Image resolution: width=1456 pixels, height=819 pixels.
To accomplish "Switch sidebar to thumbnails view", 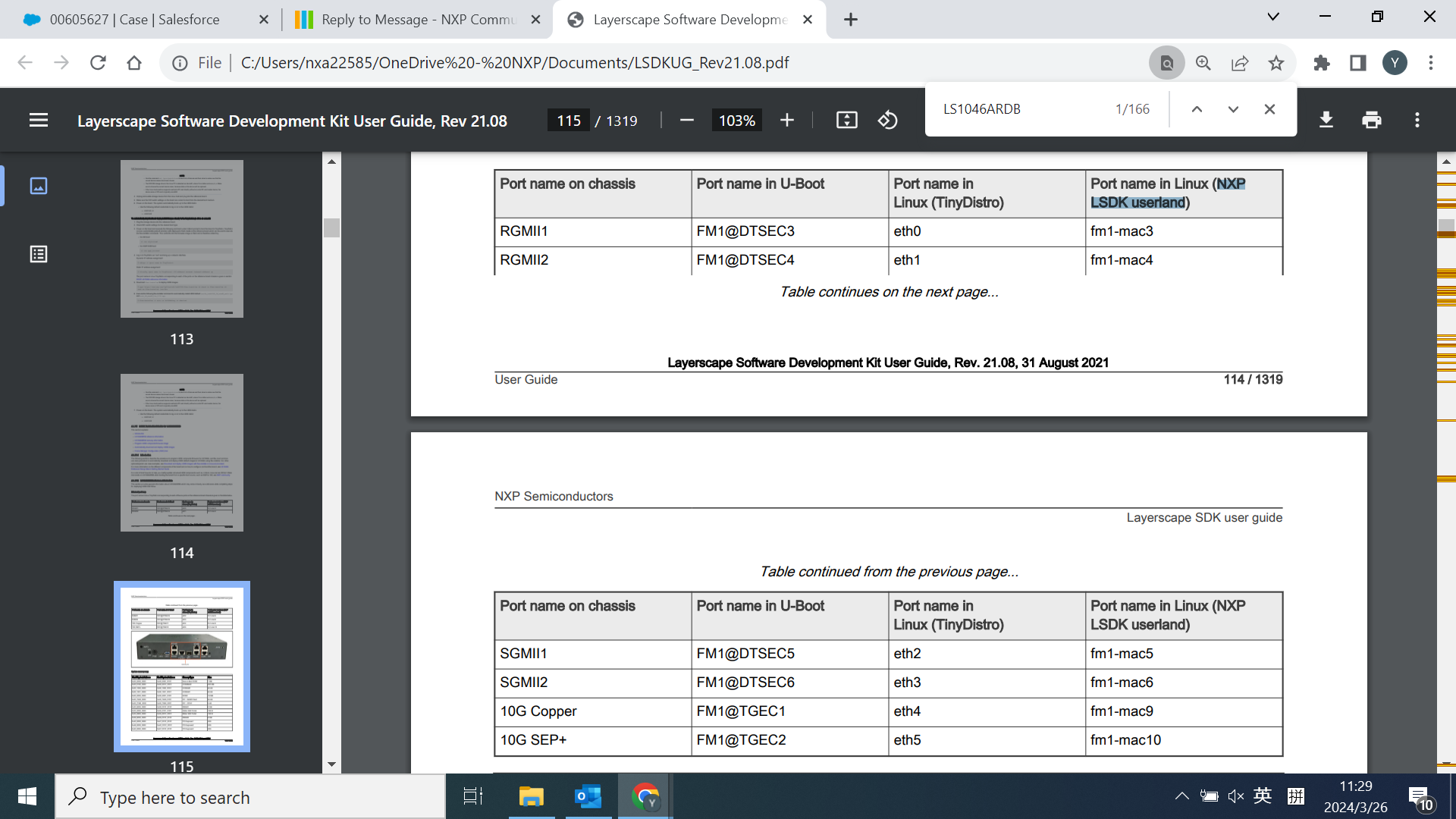I will [39, 186].
